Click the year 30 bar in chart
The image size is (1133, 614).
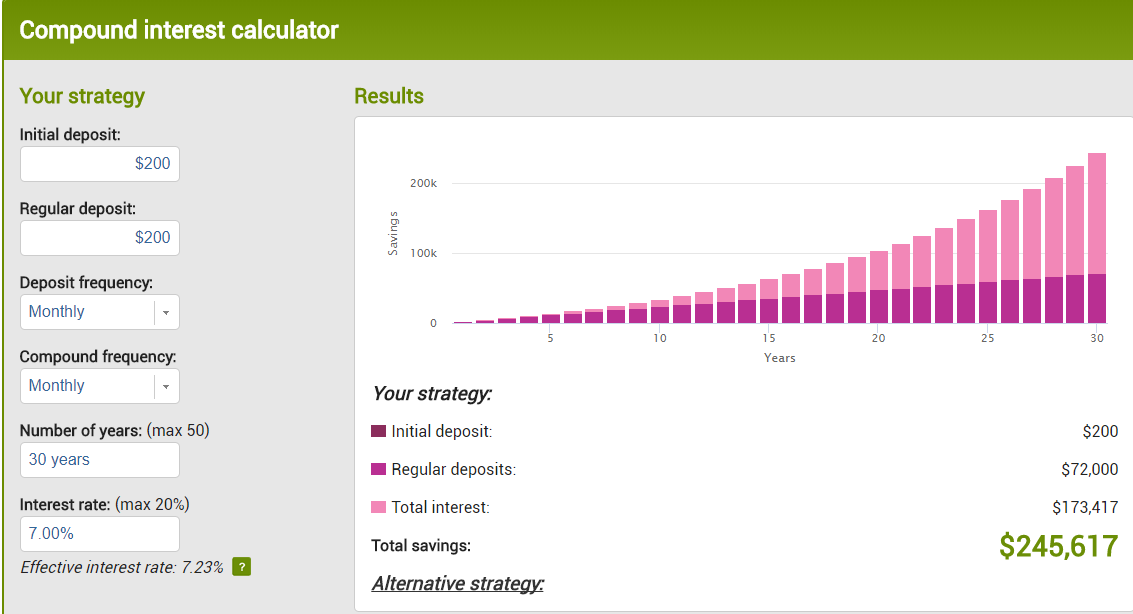coord(1097,240)
